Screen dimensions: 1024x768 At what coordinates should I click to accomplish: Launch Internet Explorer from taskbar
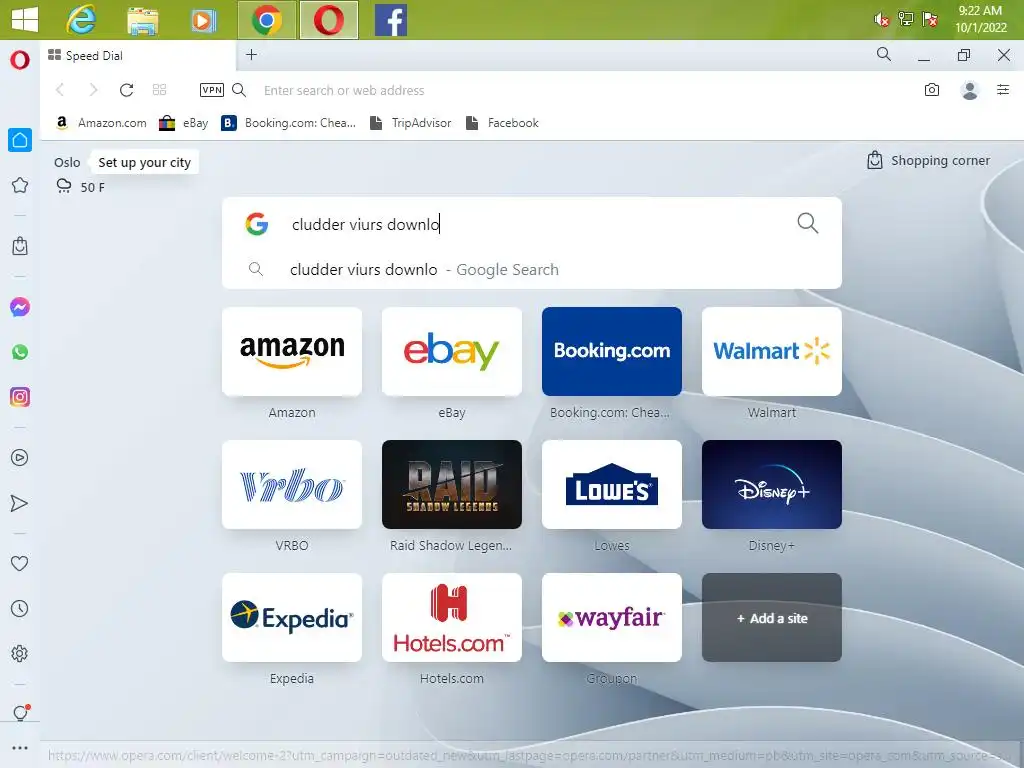tap(81, 20)
